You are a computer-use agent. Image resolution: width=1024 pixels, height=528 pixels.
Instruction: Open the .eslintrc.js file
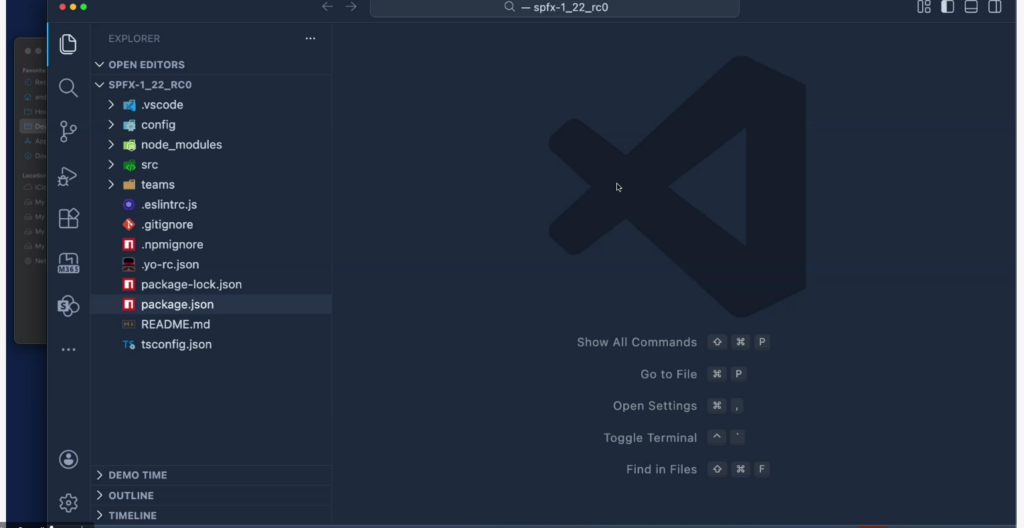[x=211, y=205]
